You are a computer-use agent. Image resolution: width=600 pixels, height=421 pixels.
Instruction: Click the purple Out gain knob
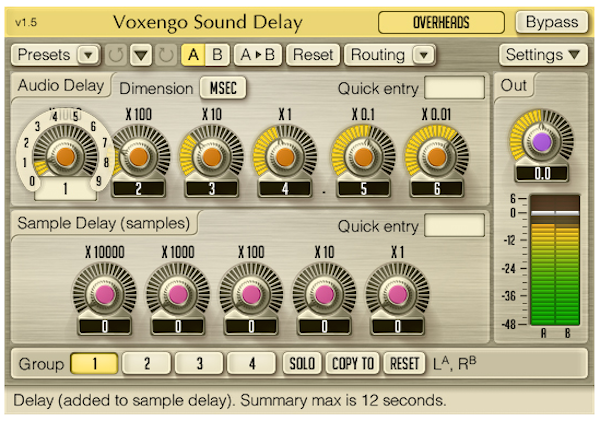541,142
